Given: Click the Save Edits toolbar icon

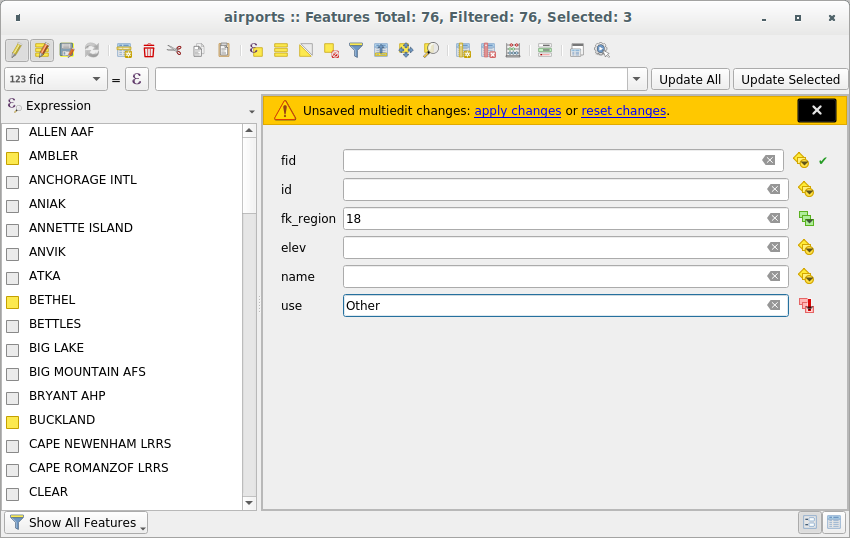Looking at the screenshot, I should [67, 50].
